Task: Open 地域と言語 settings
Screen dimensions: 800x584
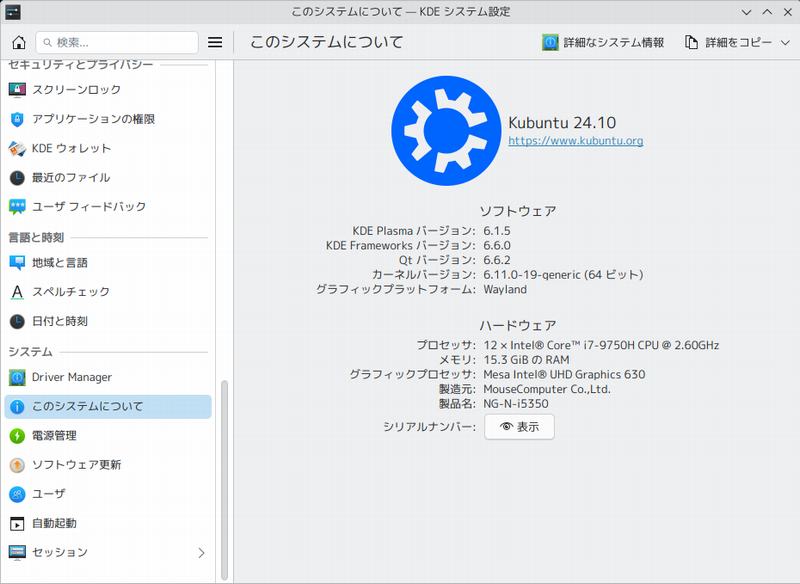Action: [x=108, y=263]
